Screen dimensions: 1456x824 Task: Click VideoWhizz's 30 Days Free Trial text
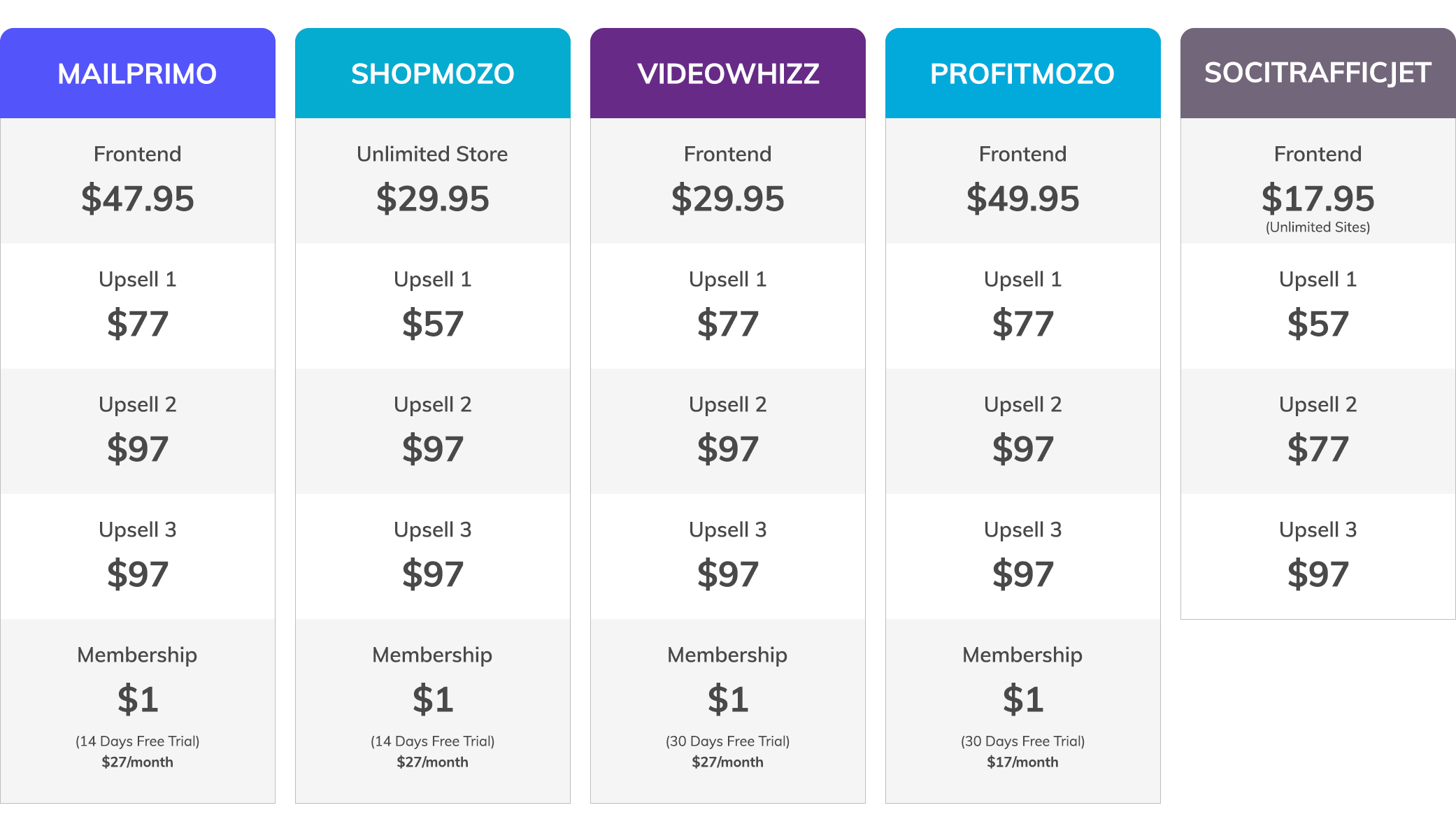pyautogui.click(x=727, y=741)
